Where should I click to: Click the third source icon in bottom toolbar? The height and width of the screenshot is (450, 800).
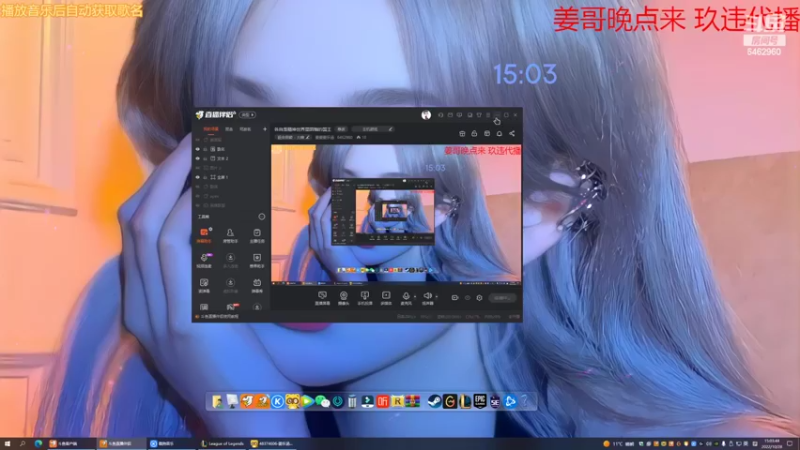tap(365, 298)
